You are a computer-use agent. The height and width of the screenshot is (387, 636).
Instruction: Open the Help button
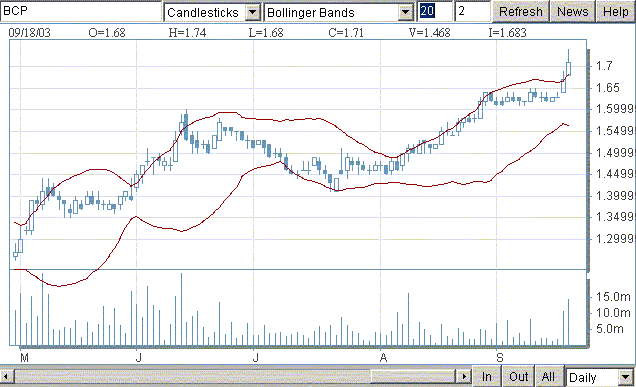(615, 11)
